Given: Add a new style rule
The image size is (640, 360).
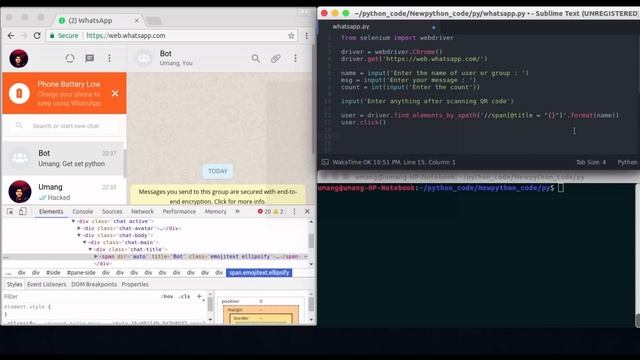Looking at the screenshot, I should [x=199, y=296].
